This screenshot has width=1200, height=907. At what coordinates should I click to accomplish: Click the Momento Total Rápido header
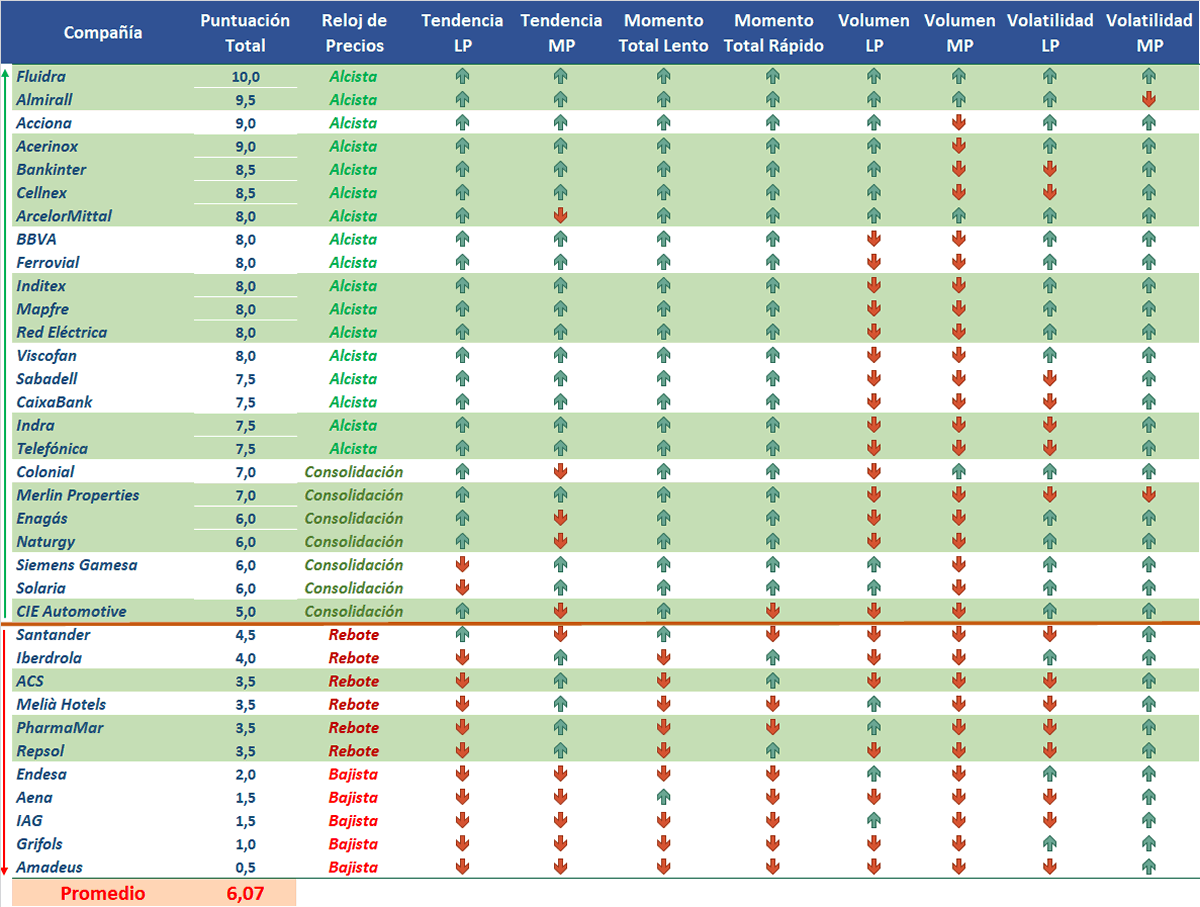point(773,33)
